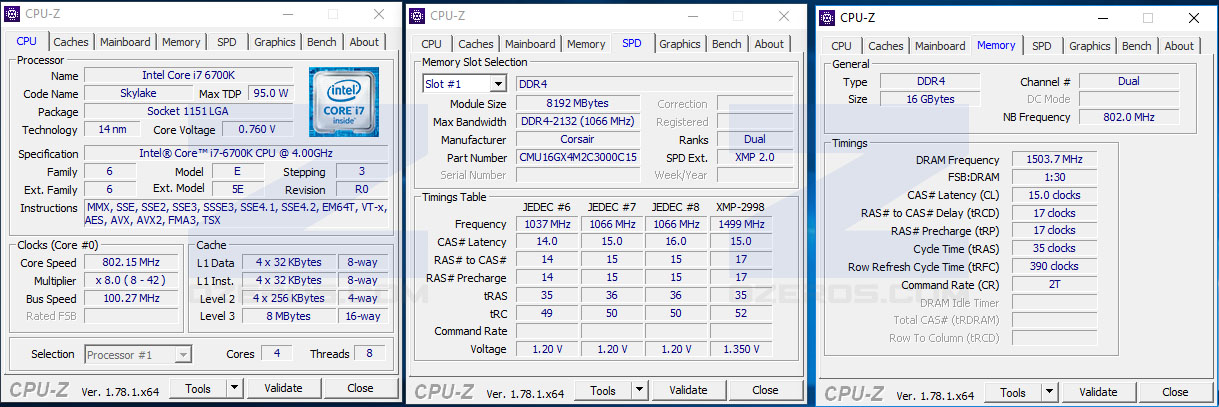Click the Tools button in the right window
The width and height of the screenshot is (1219, 407).
[1013, 393]
